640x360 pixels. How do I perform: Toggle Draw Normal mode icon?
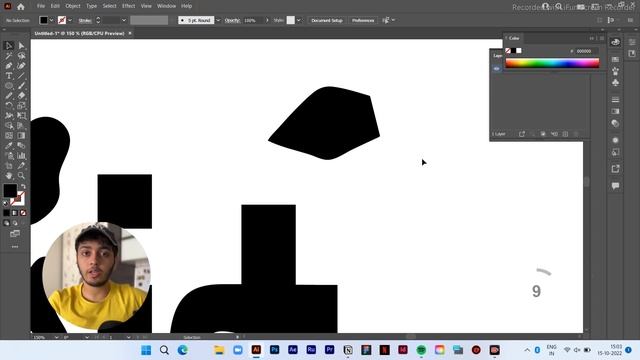point(6,223)
